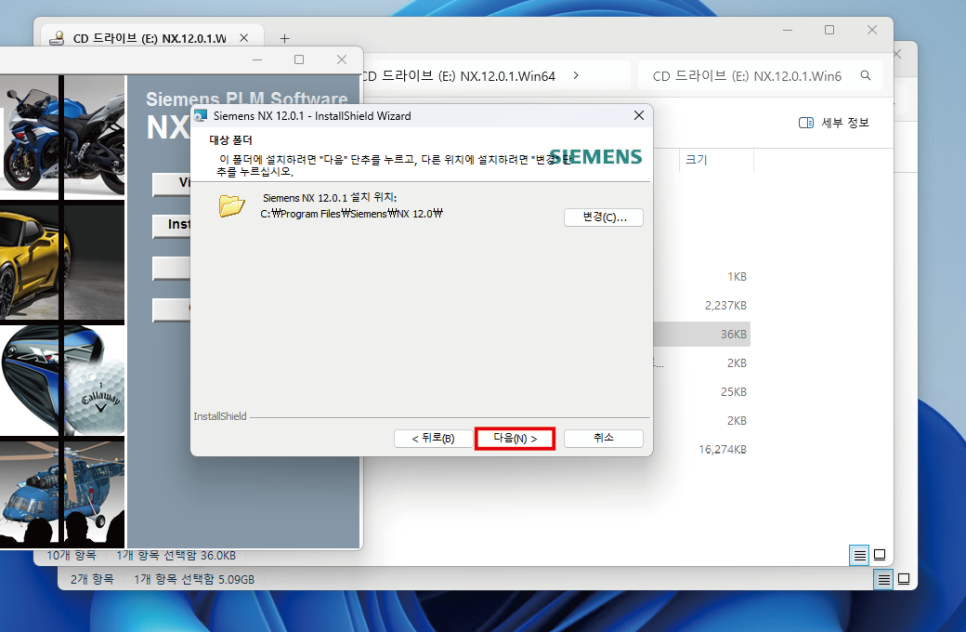The height and width of the screenshot is (632, 966).
Task: Select the file sized 2,237KB
Action: click(725, 306)
